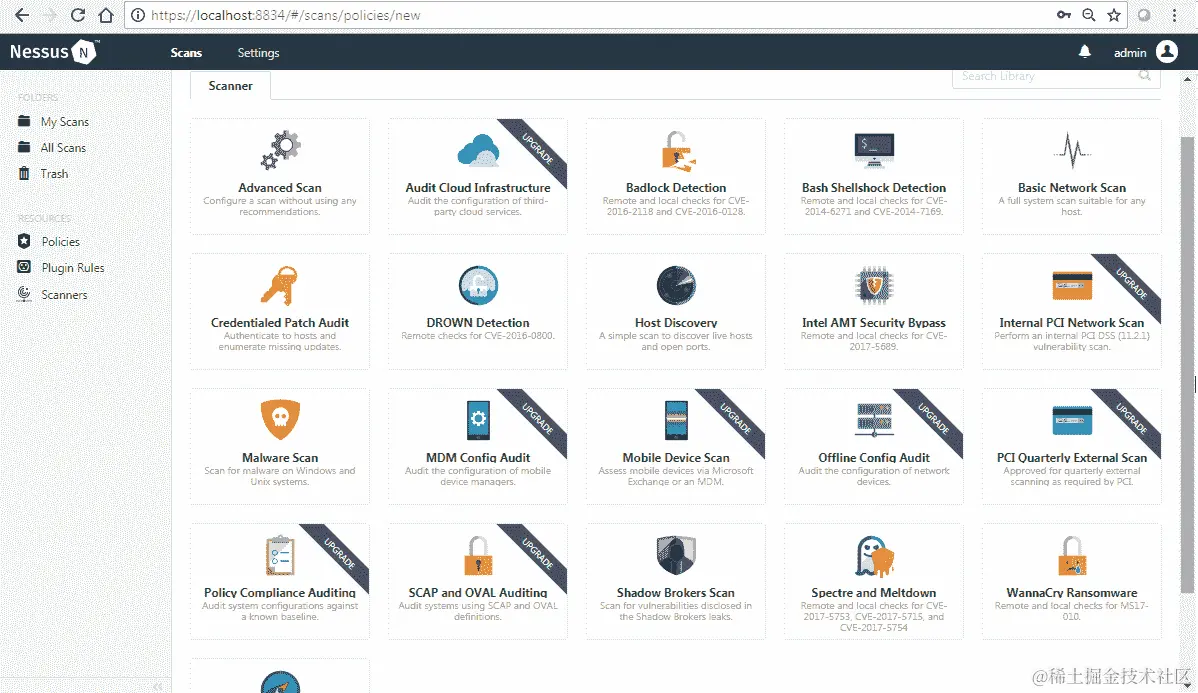
Task: Click the browser site info icon
Action: click(x=138, y=15)
